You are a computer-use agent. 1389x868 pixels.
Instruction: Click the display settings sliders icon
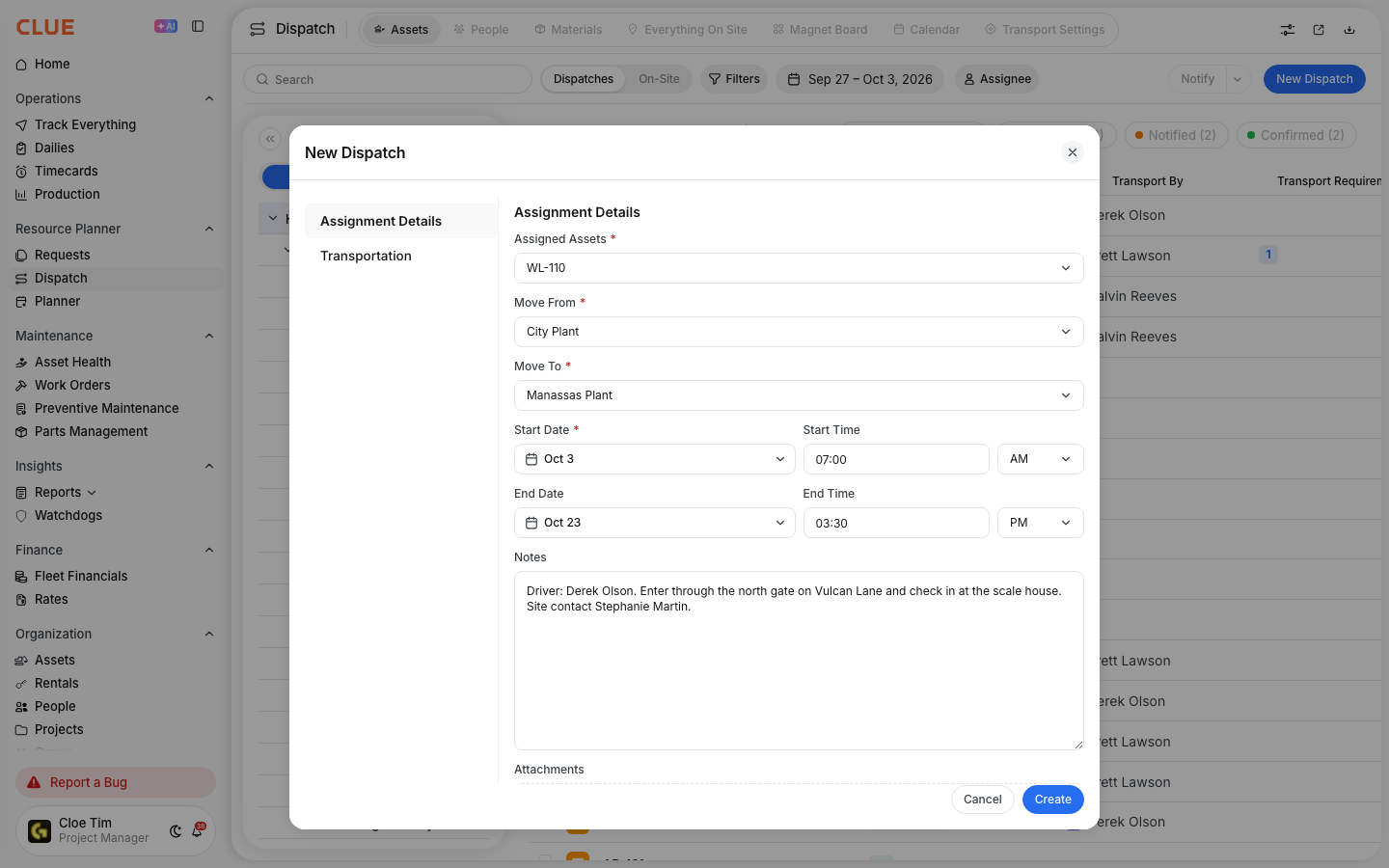[x=1288, y=30]
